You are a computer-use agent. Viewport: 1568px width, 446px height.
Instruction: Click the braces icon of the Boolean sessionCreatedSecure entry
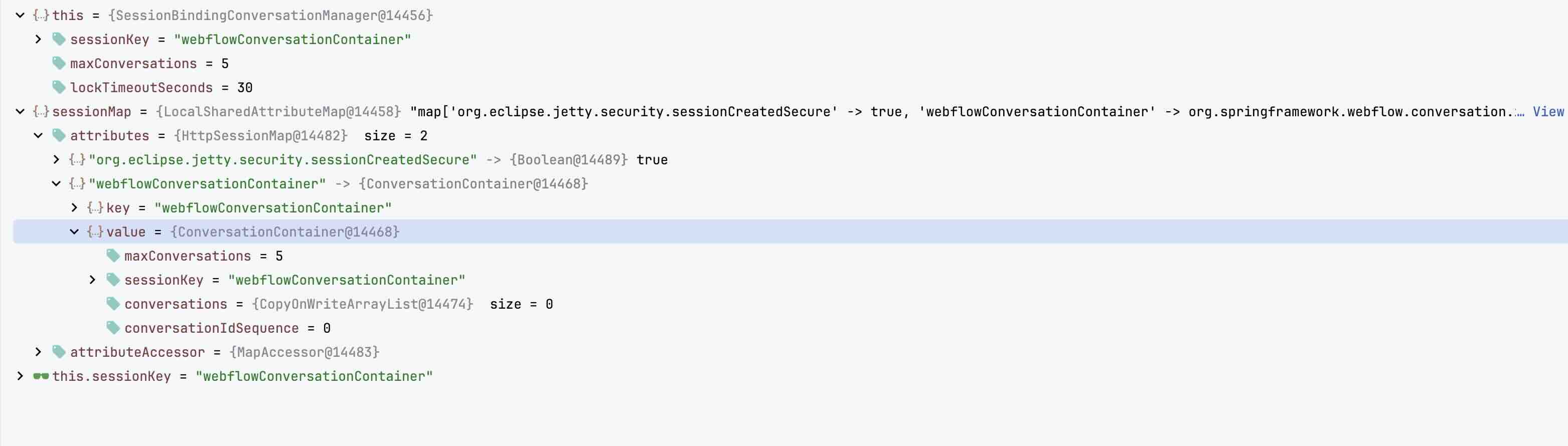pos(77,159)
